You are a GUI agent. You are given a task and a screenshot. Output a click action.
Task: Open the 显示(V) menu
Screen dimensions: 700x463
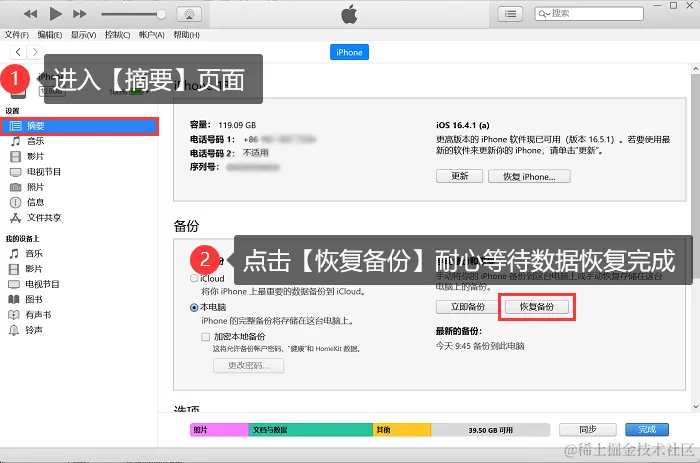pos(83,35)
